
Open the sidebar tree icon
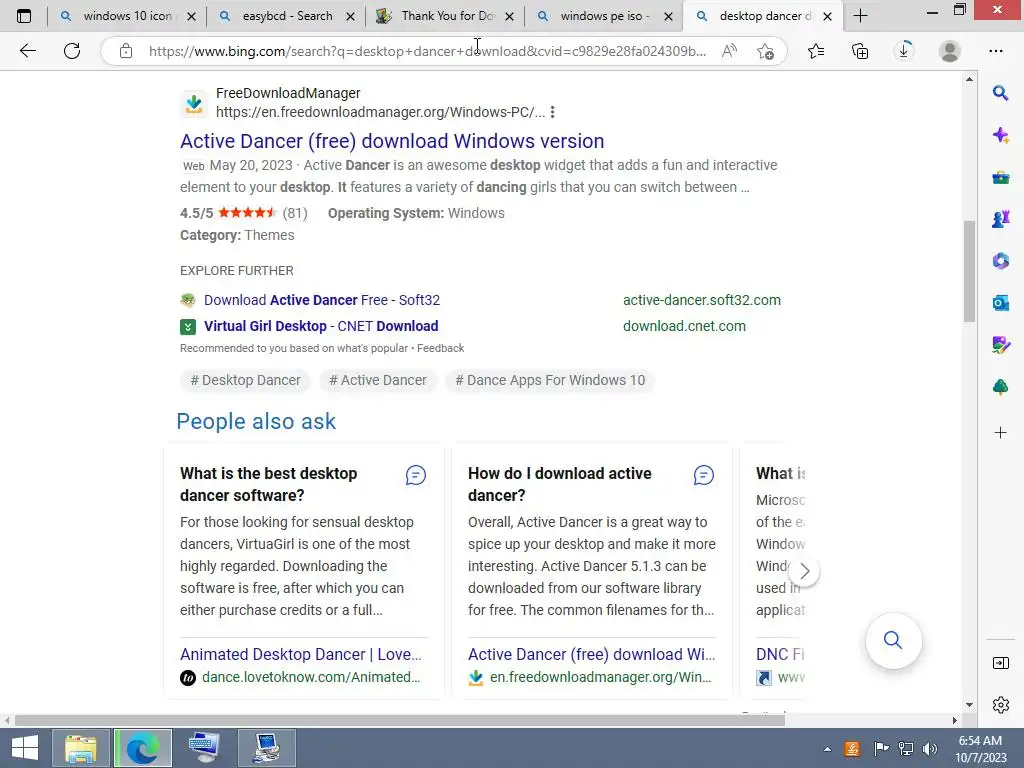(1000, 387)
